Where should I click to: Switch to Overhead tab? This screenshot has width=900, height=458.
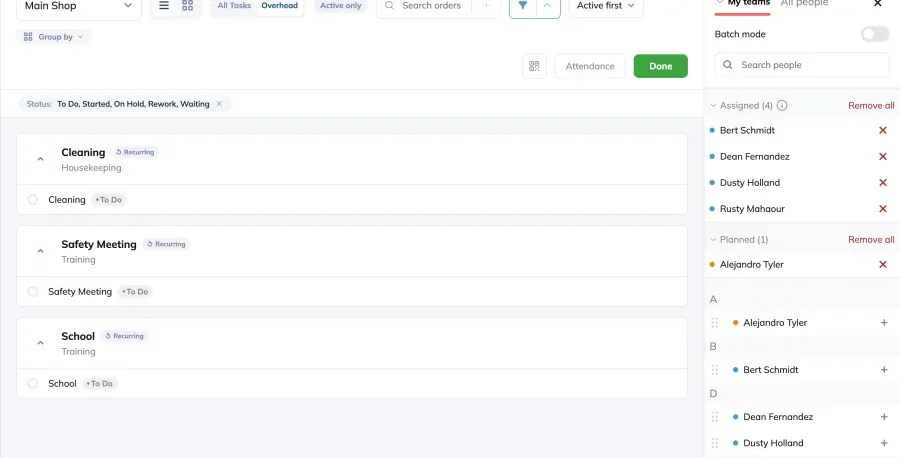coord(280,6)
